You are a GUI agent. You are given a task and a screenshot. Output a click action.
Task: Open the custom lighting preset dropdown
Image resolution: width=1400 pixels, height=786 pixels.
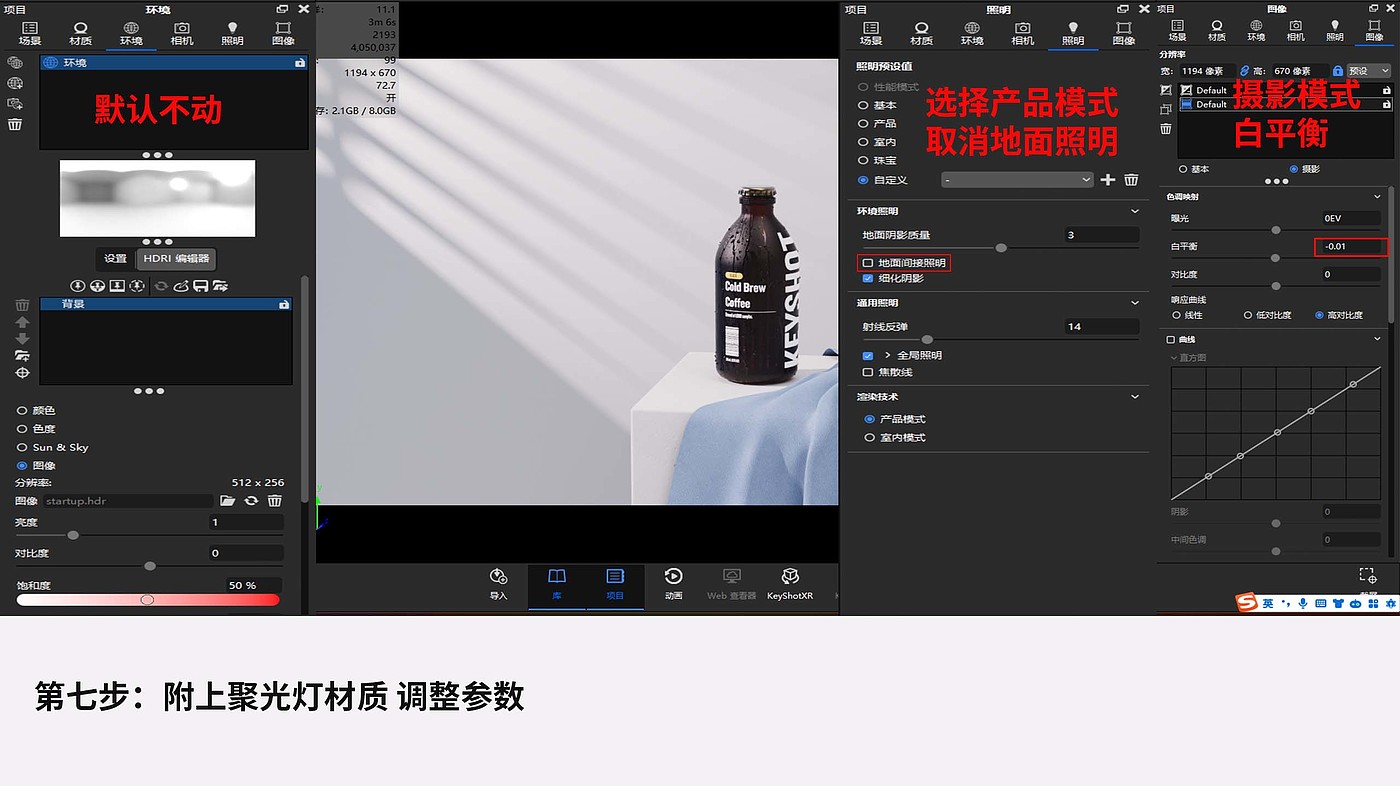point(1018,180)
